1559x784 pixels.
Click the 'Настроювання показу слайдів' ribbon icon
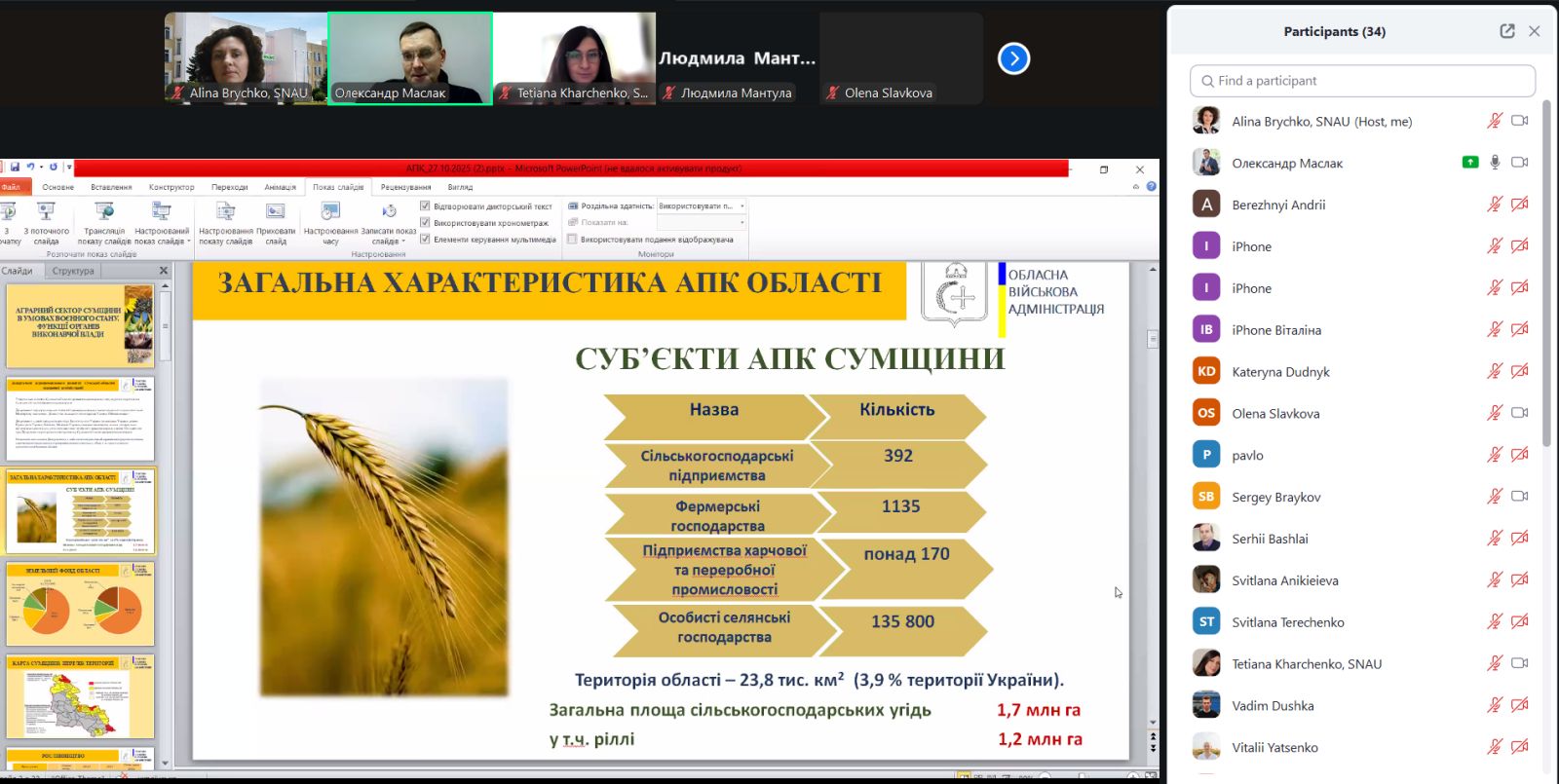(225, 212)
